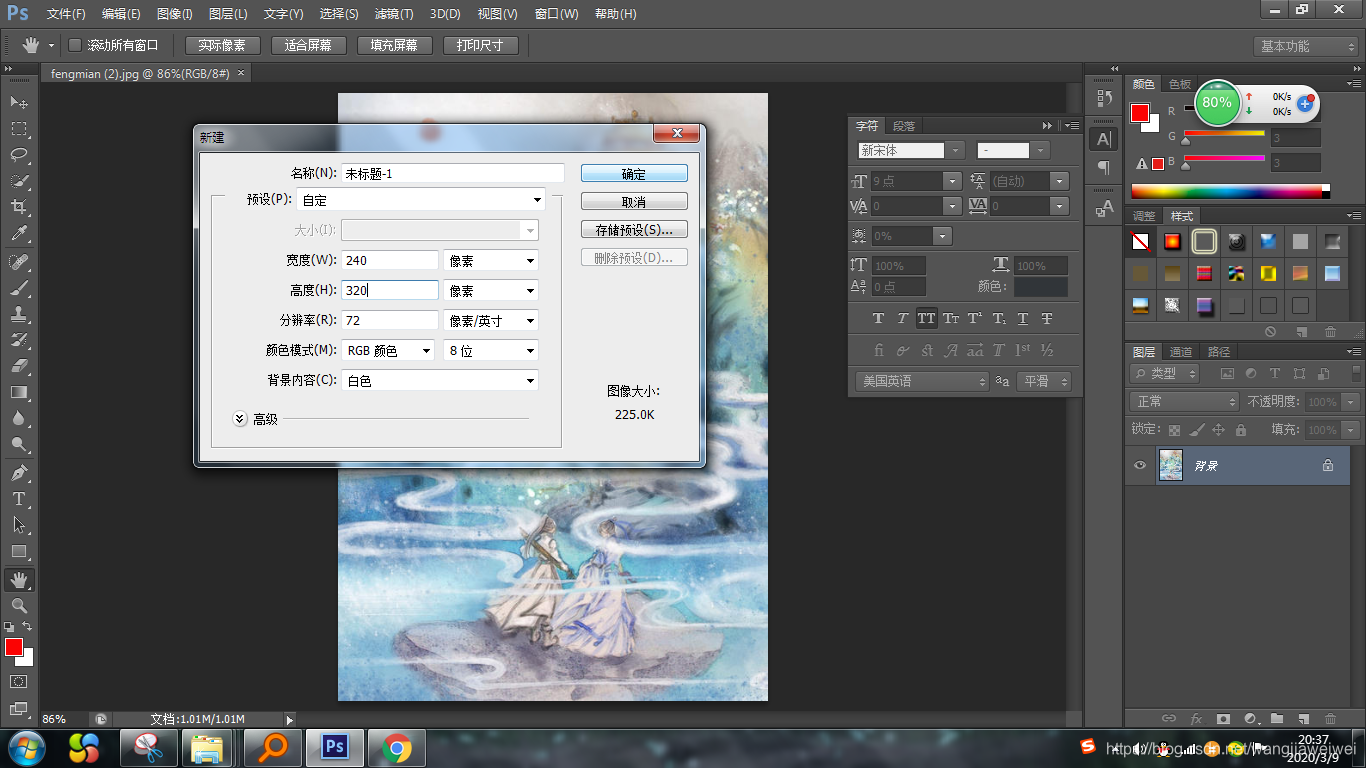Screen dimensions: 1366x768
Task: Select the Rectangular Marquee tool
Action: [19, 129]
